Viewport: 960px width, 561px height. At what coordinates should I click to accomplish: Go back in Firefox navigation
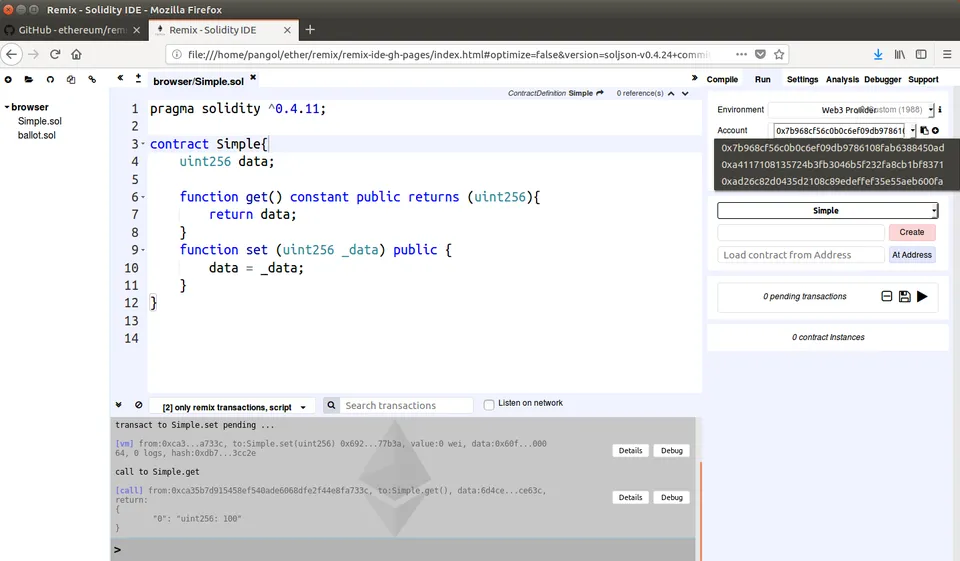click(12, 55)
